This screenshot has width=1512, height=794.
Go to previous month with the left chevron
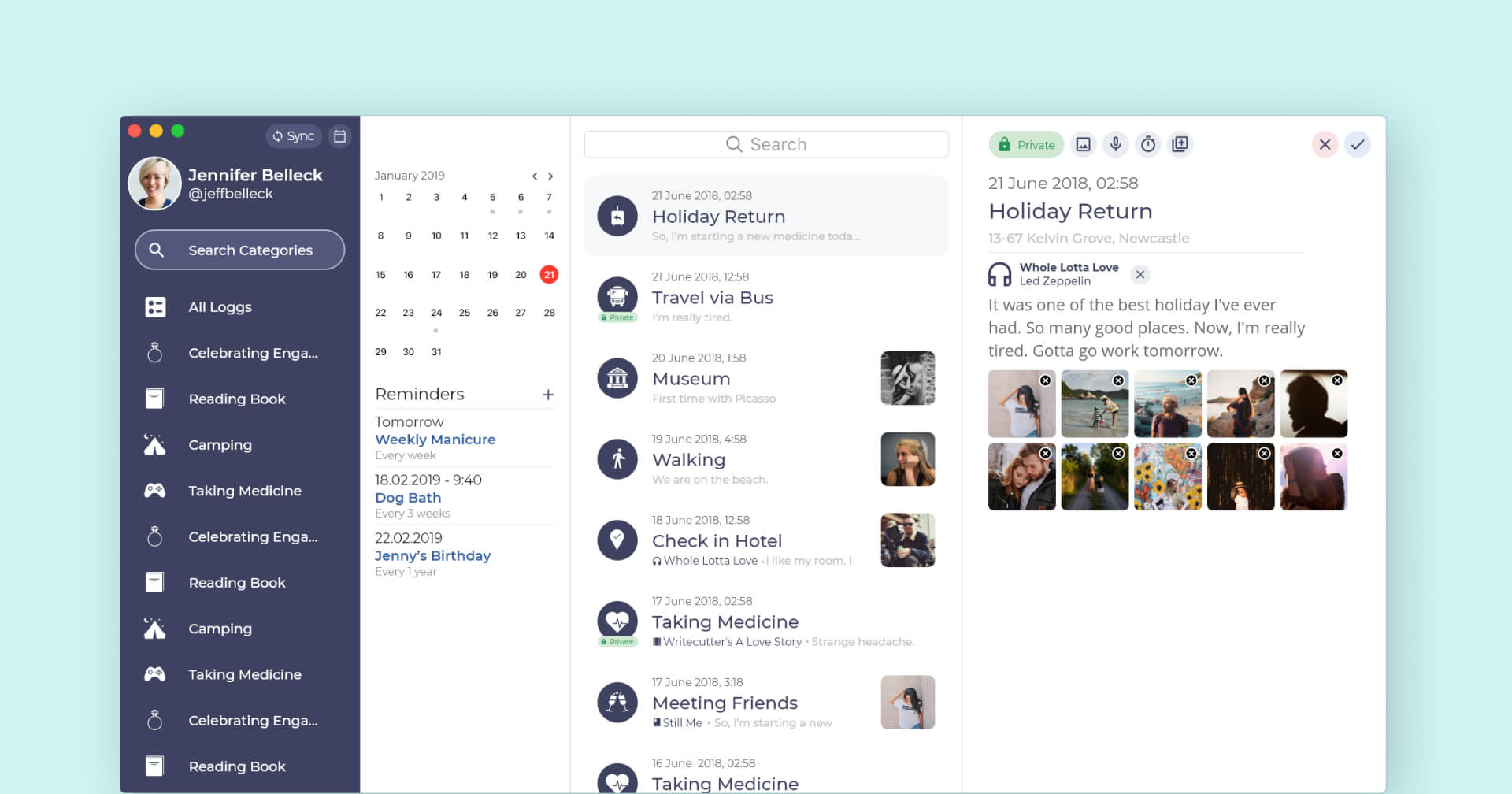[x=534, y=176]
